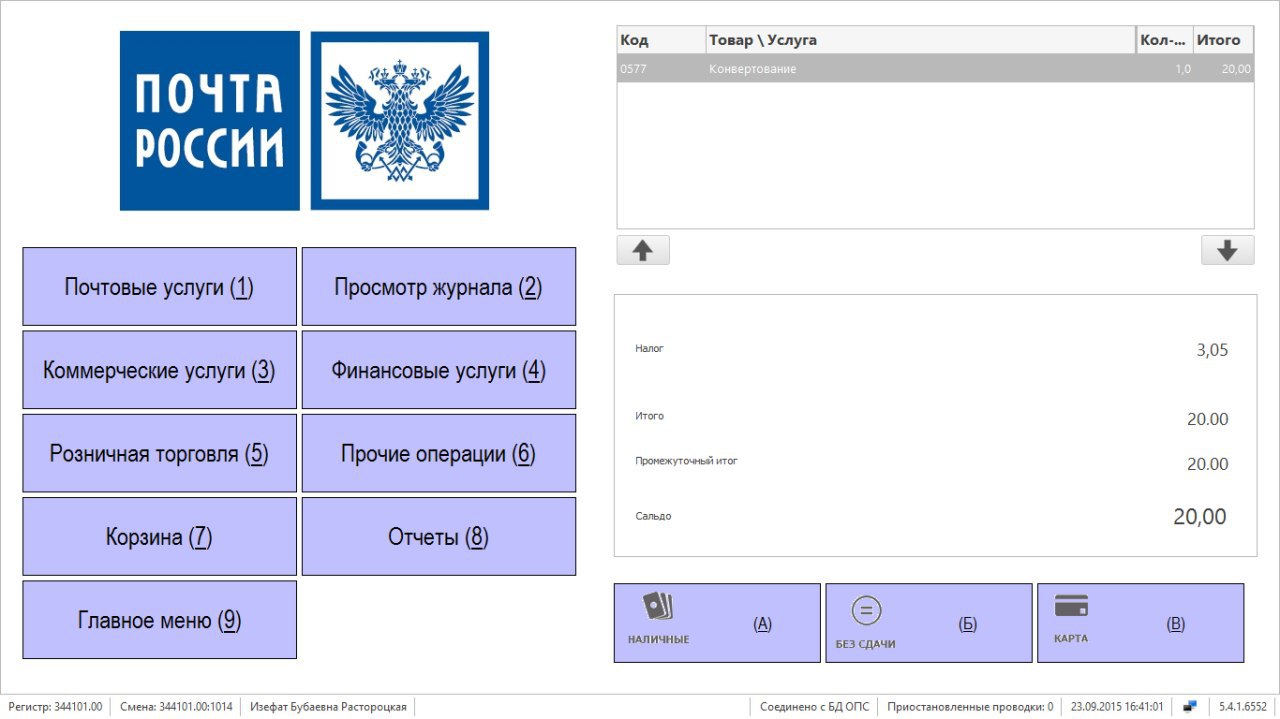Click the Налог value 3,05
1280x719 pixels.
tap(1212, 350)
